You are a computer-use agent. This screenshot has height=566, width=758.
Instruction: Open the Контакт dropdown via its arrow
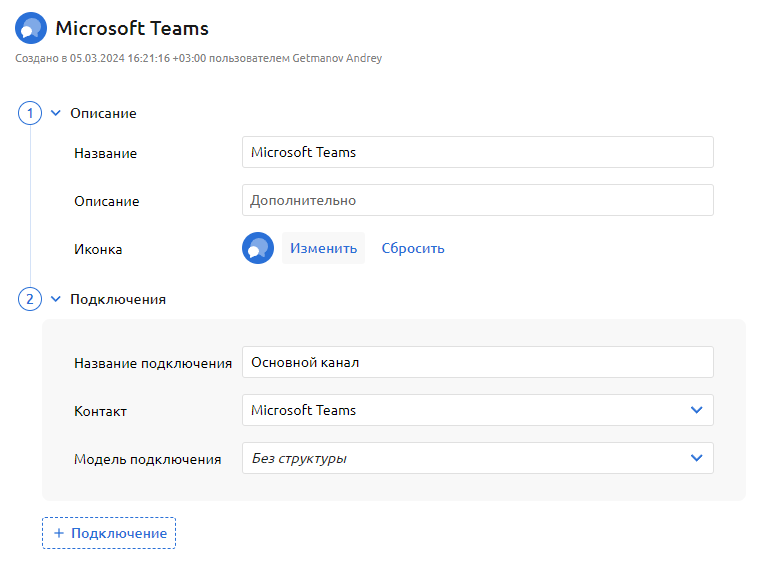(697, 410)
